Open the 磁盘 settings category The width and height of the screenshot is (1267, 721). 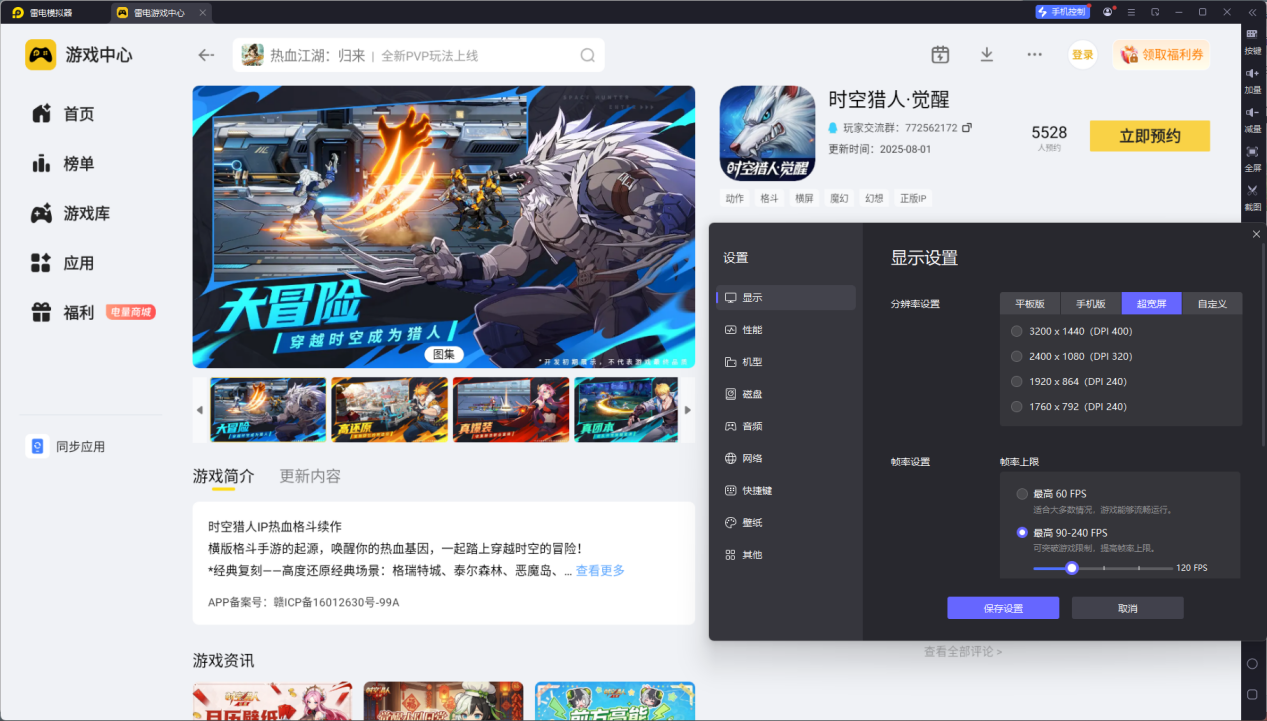point(786,394)
